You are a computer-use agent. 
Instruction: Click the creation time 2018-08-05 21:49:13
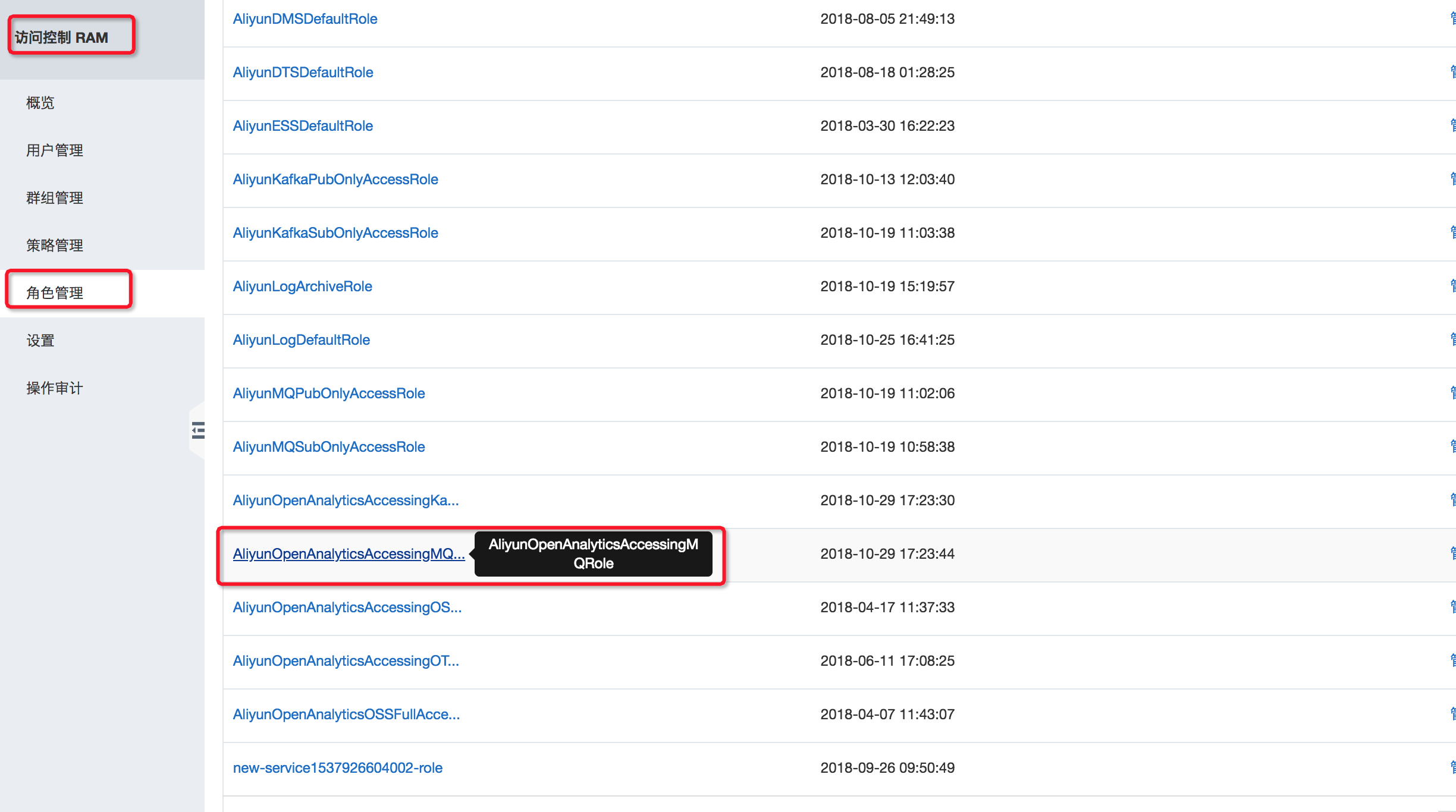coord(887,19)
